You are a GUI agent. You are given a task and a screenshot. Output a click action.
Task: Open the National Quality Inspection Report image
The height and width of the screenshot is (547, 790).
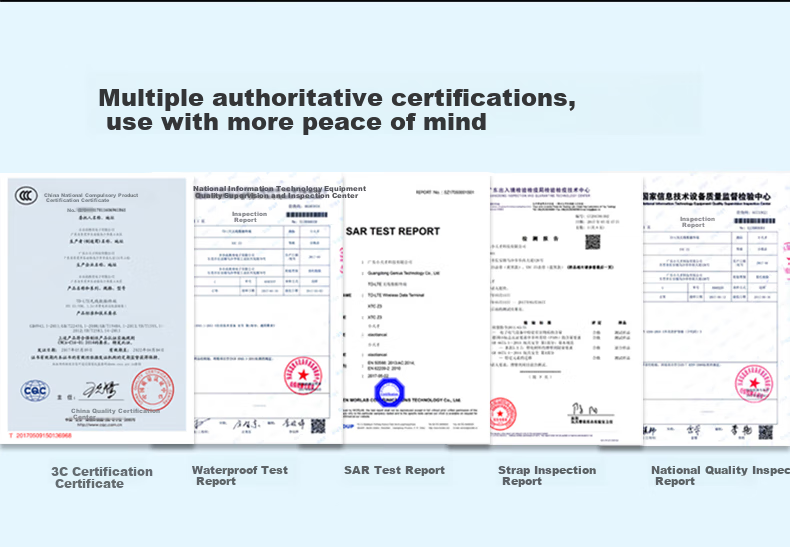pos(716,309)
